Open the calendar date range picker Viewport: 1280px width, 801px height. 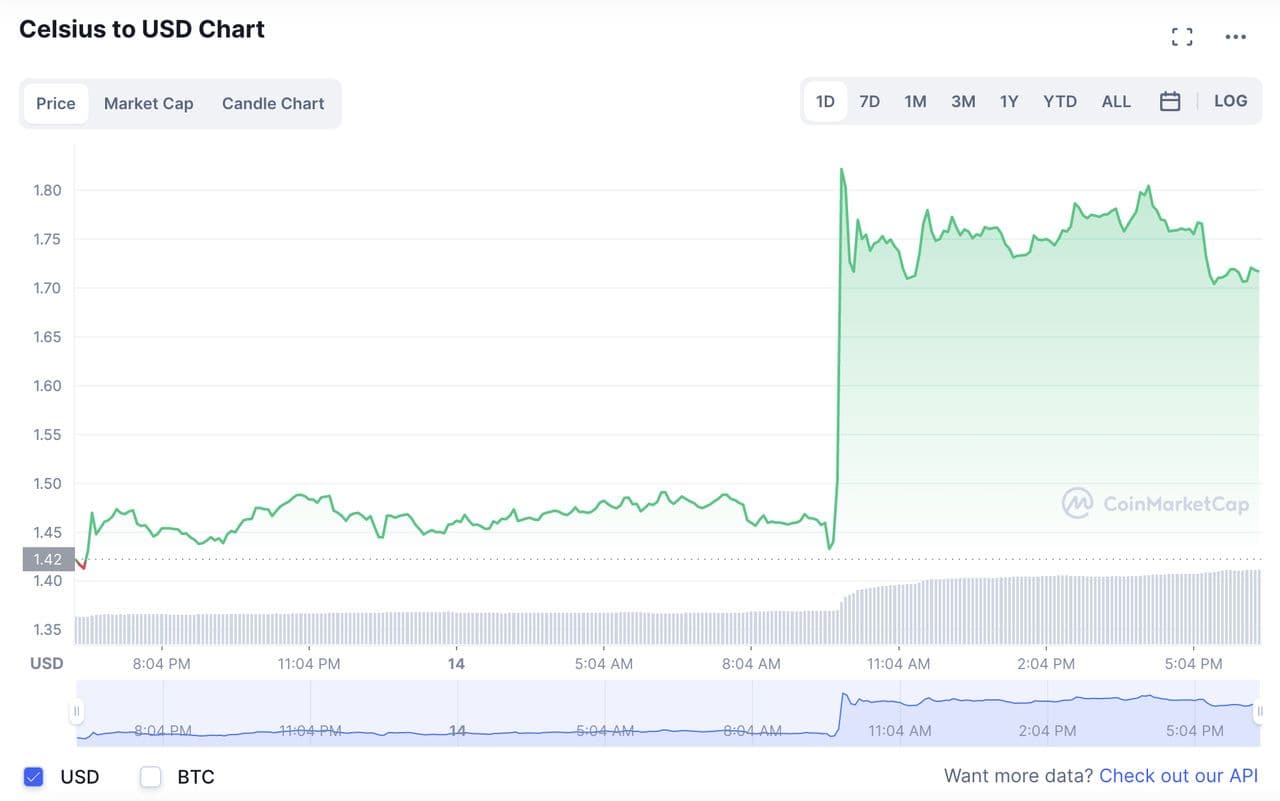1170,101
